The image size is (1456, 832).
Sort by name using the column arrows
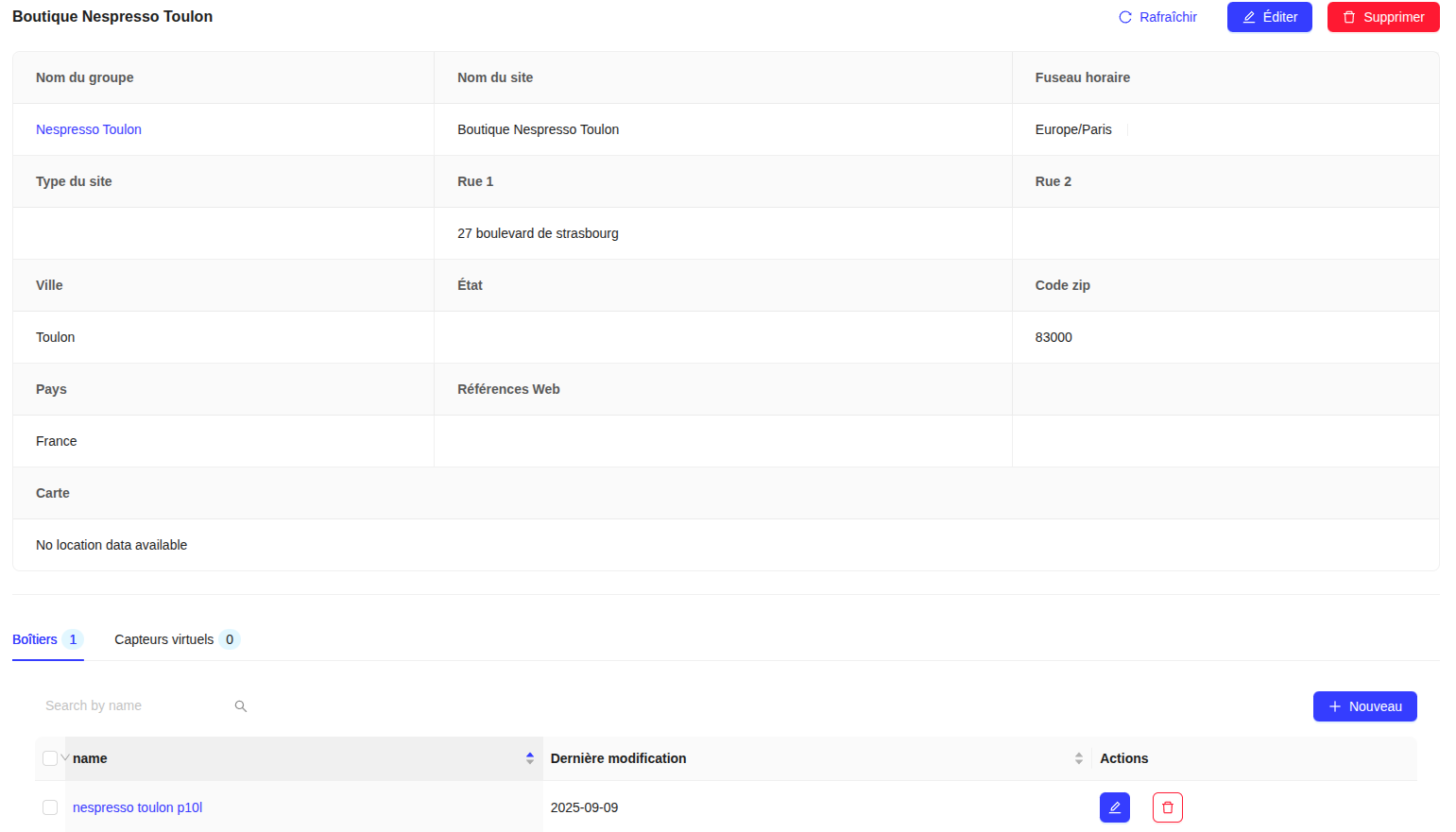tap(530, 758)
